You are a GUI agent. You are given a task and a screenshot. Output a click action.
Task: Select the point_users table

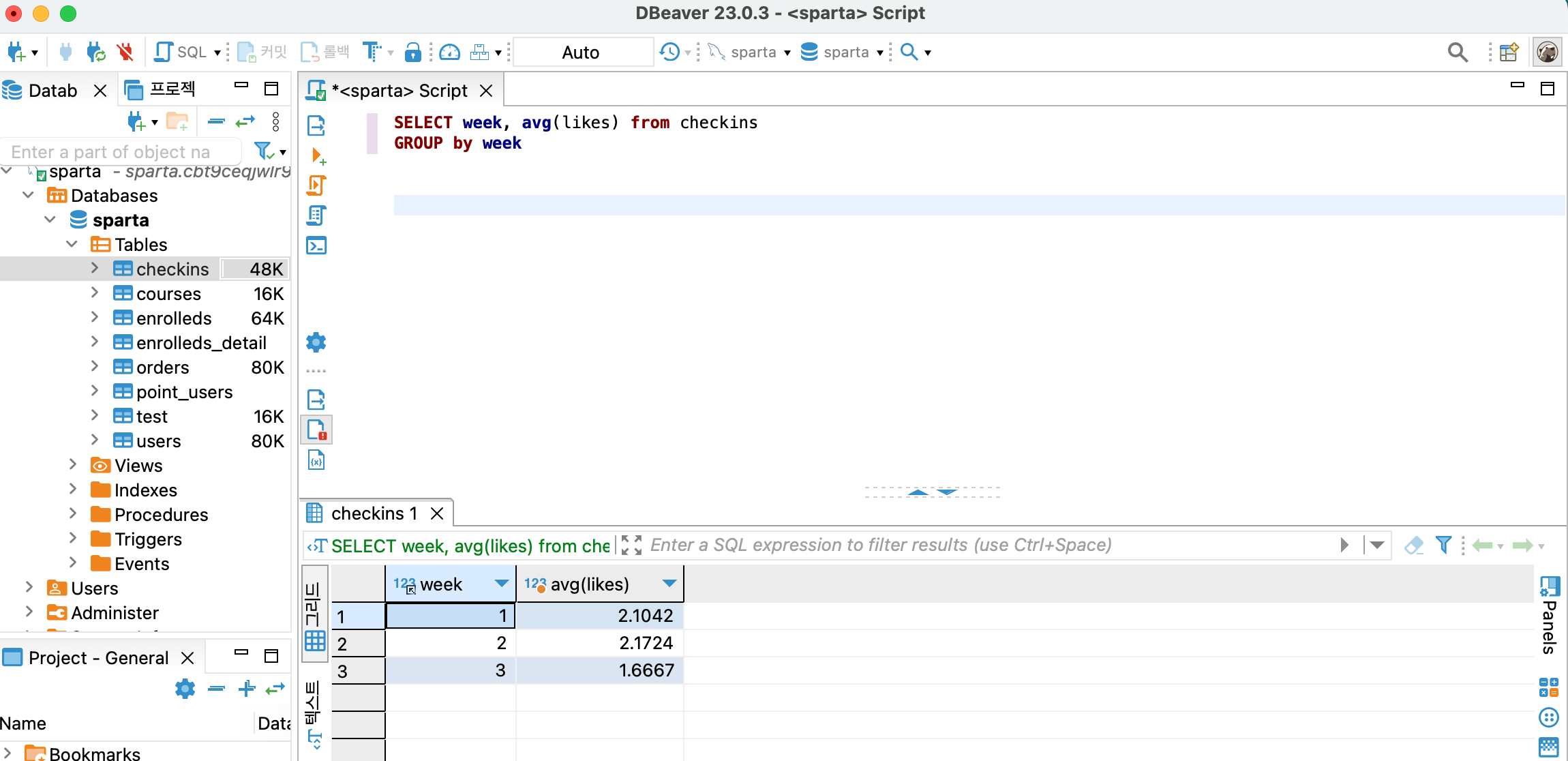pyautogui.click(x=184, y=392)
